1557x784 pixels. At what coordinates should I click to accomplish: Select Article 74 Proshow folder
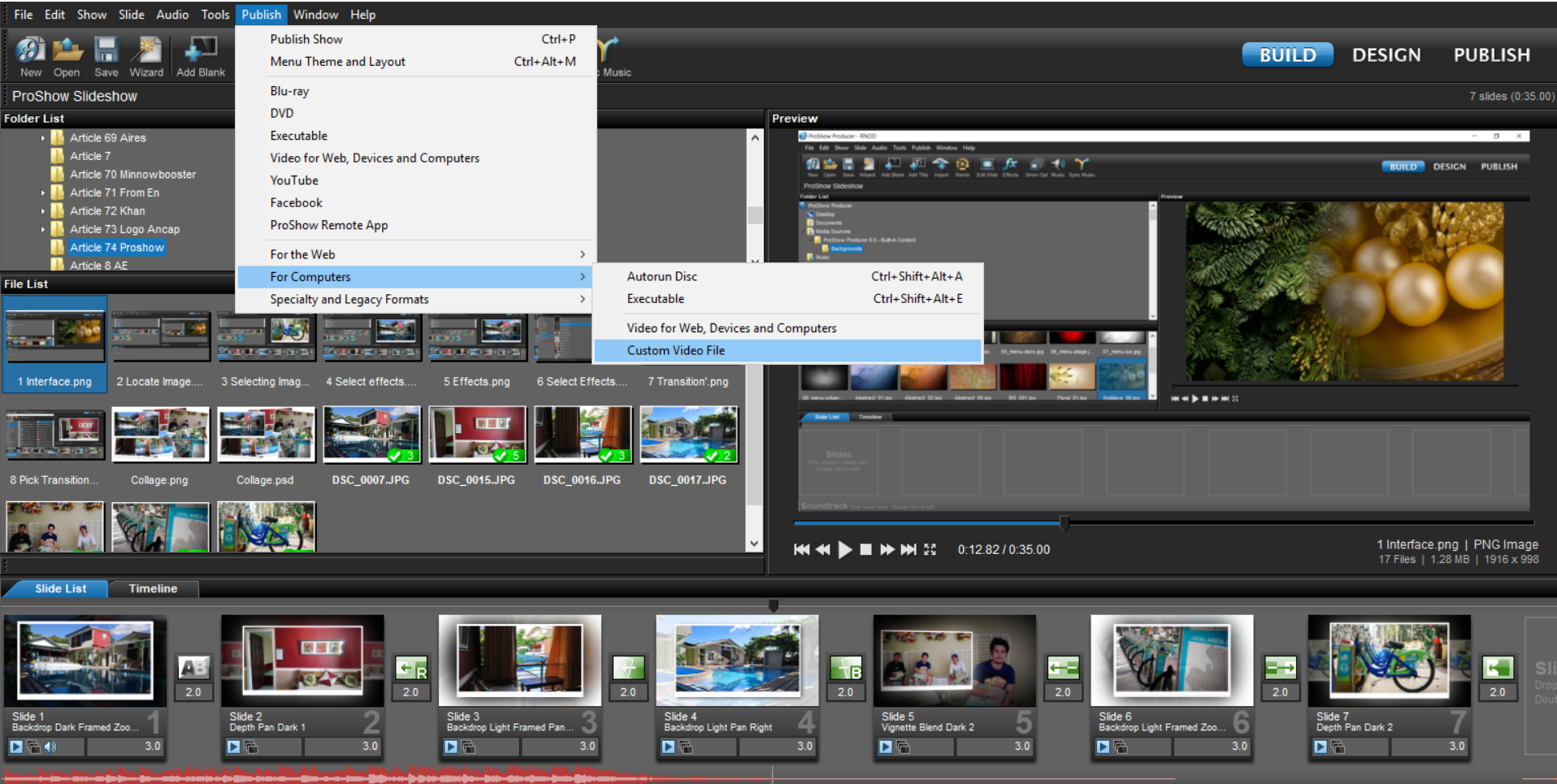click(x=117, y=247)
